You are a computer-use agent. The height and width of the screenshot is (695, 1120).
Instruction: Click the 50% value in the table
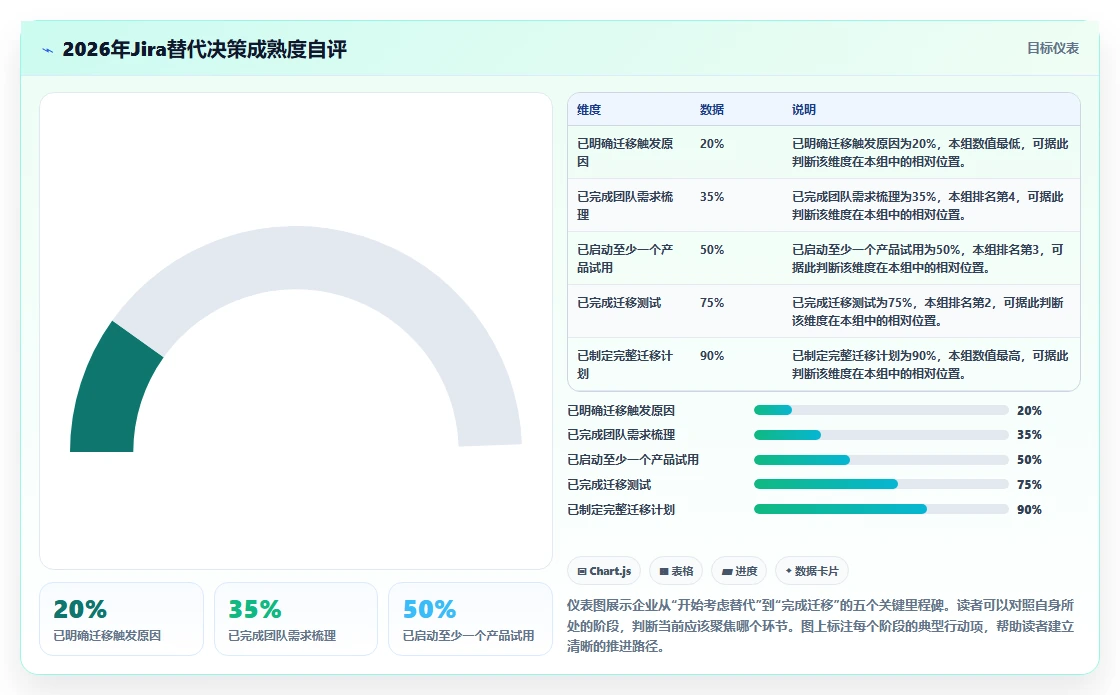click(x=712, y=249)
